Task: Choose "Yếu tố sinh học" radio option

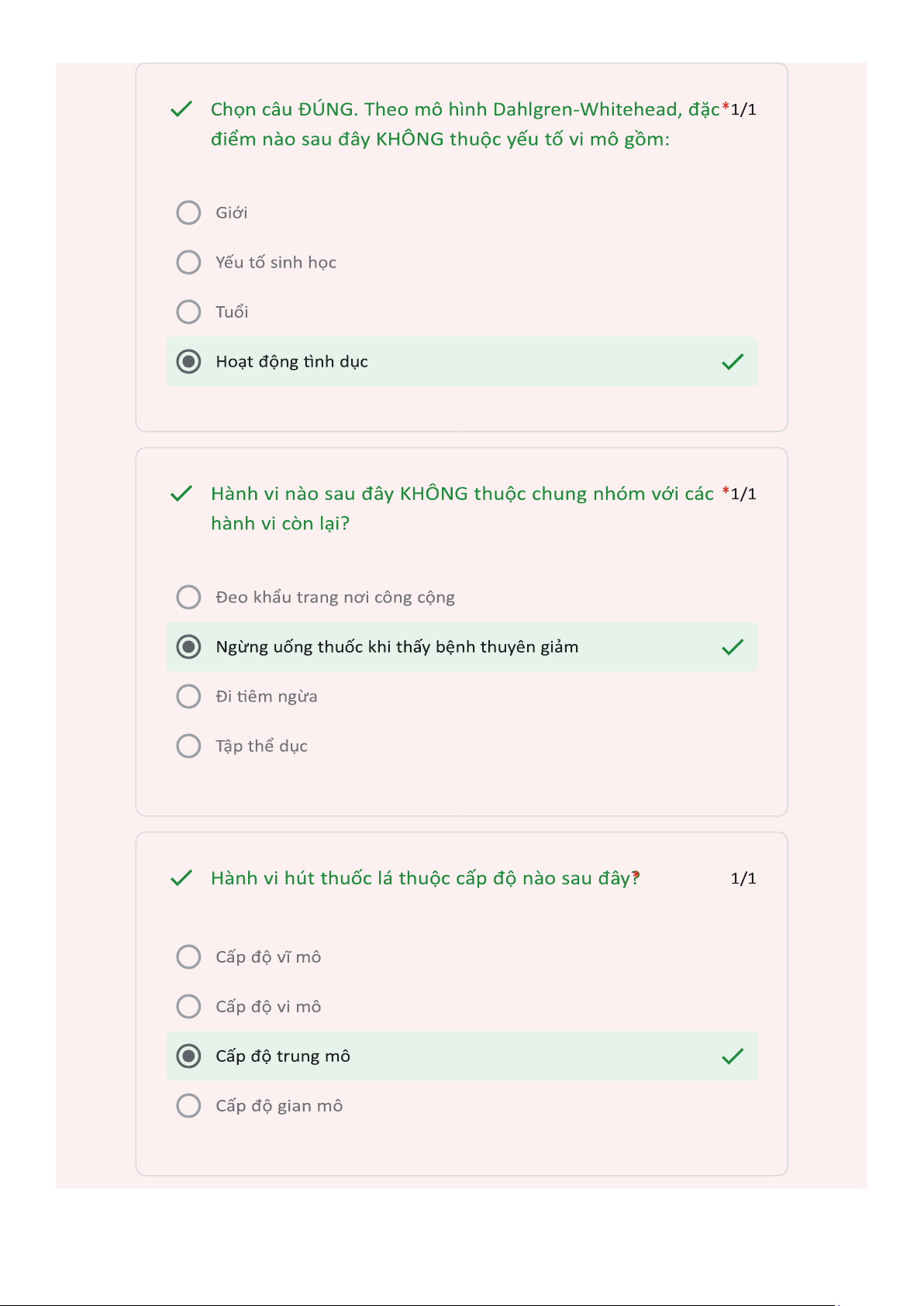Action: (x=188, y=262)
